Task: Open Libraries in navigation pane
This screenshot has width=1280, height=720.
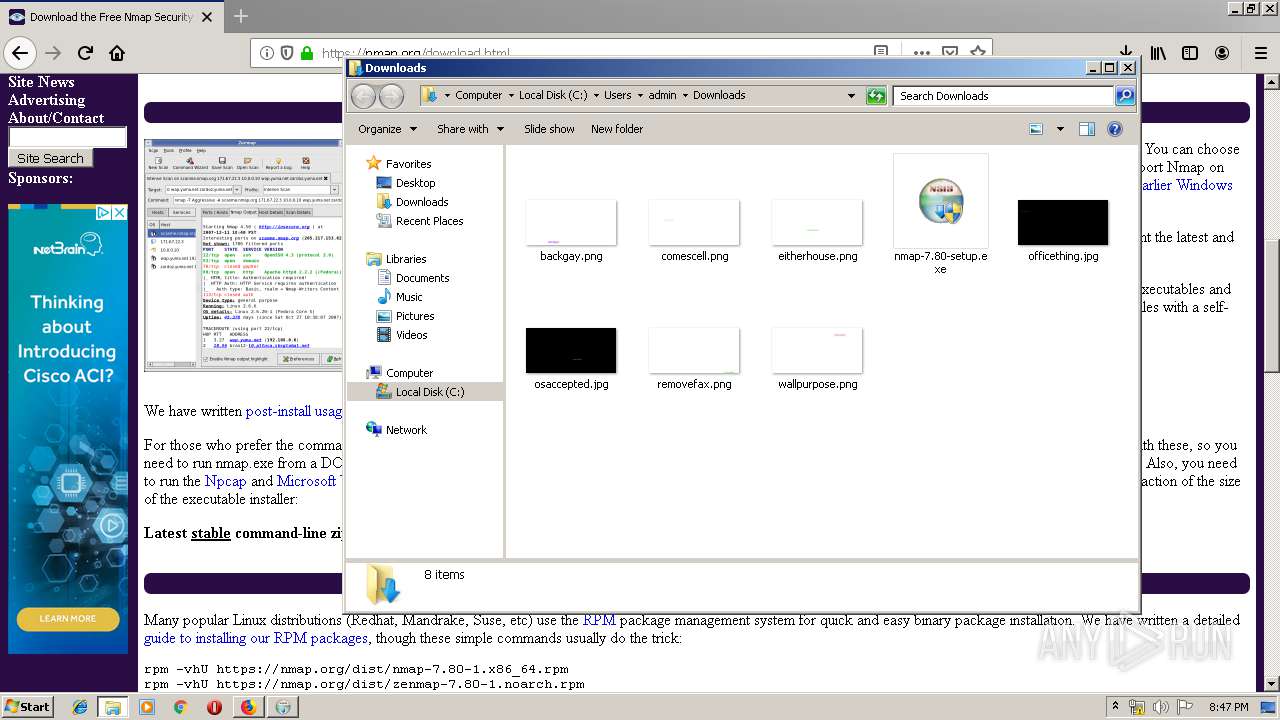Action: (406, 259)
